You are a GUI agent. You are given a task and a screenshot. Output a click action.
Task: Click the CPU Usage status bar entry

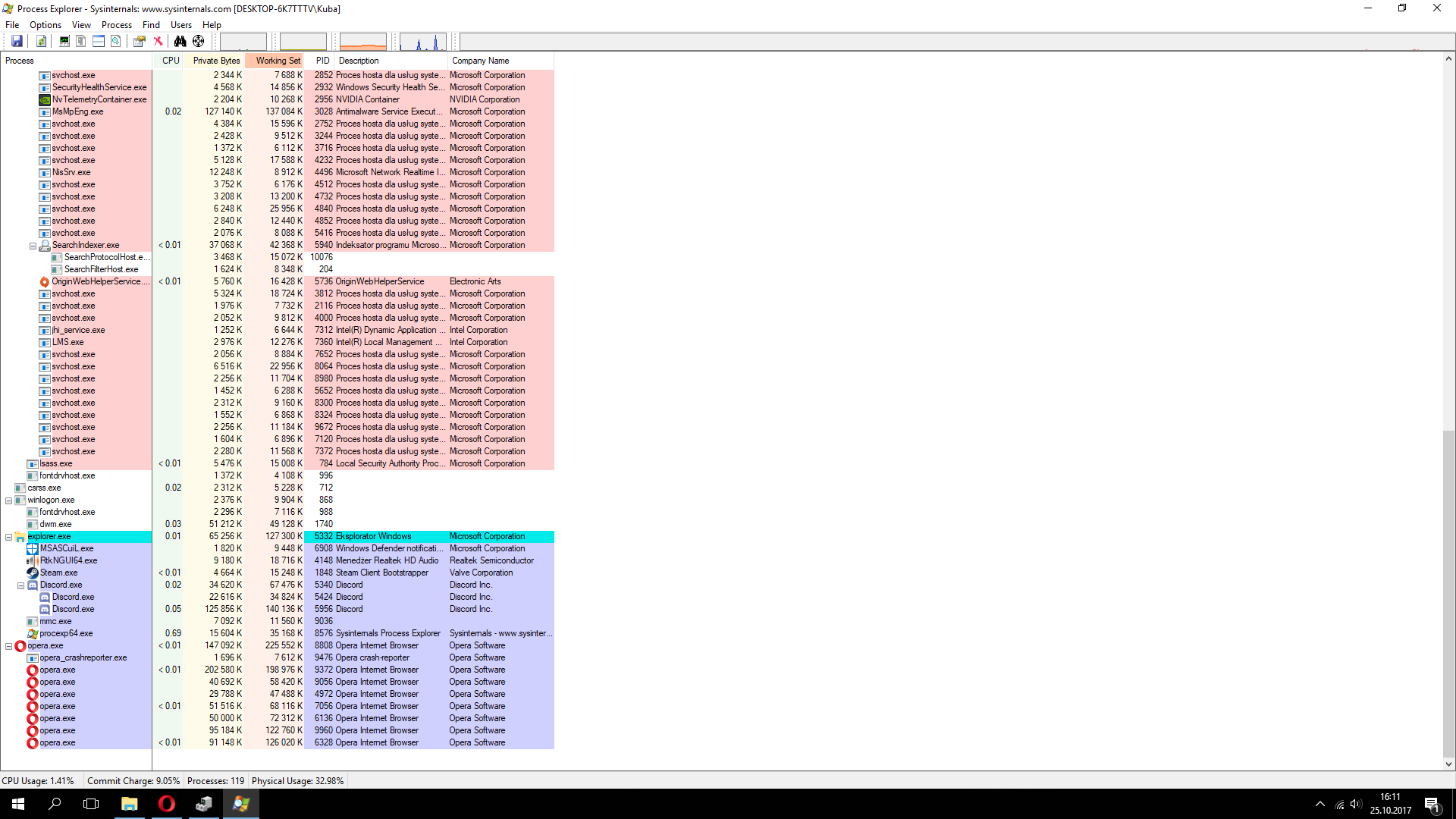pyautogui.click(x=38, y=781)
